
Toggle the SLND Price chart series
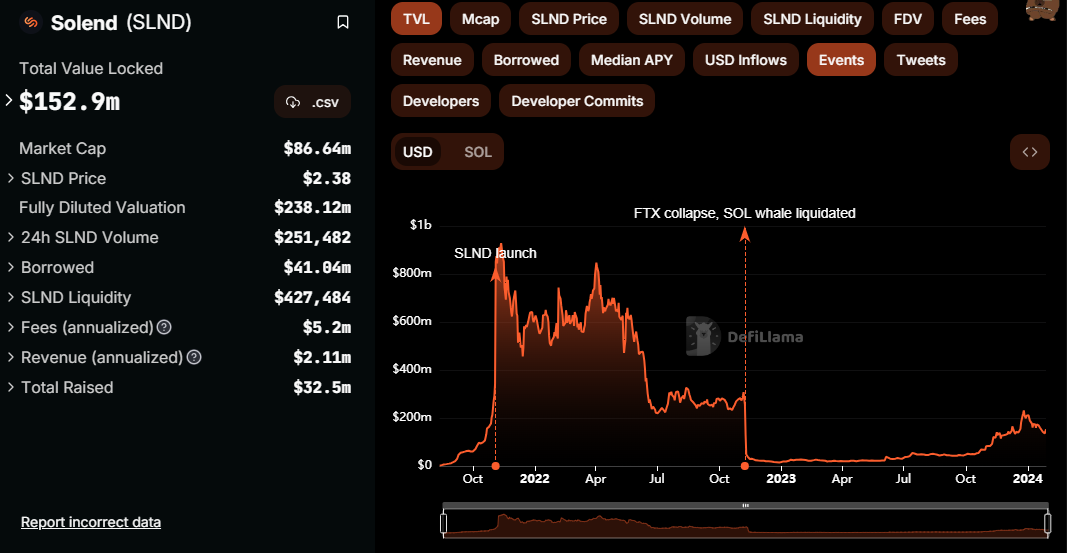[569, 19]
